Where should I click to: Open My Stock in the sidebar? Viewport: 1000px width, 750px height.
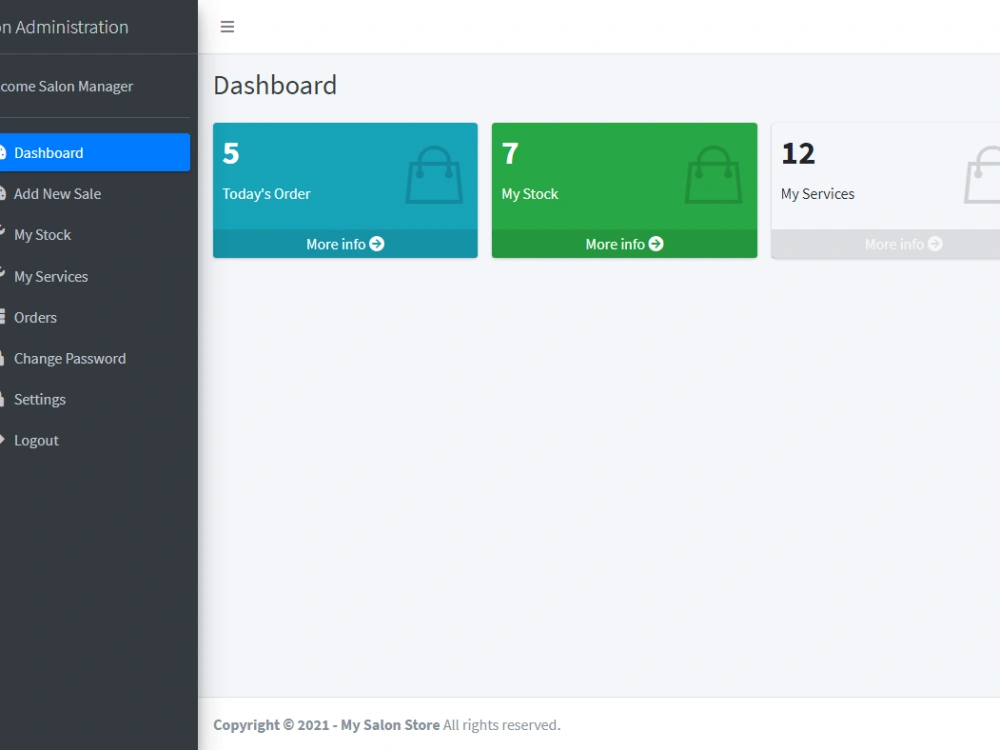[94, 235]
